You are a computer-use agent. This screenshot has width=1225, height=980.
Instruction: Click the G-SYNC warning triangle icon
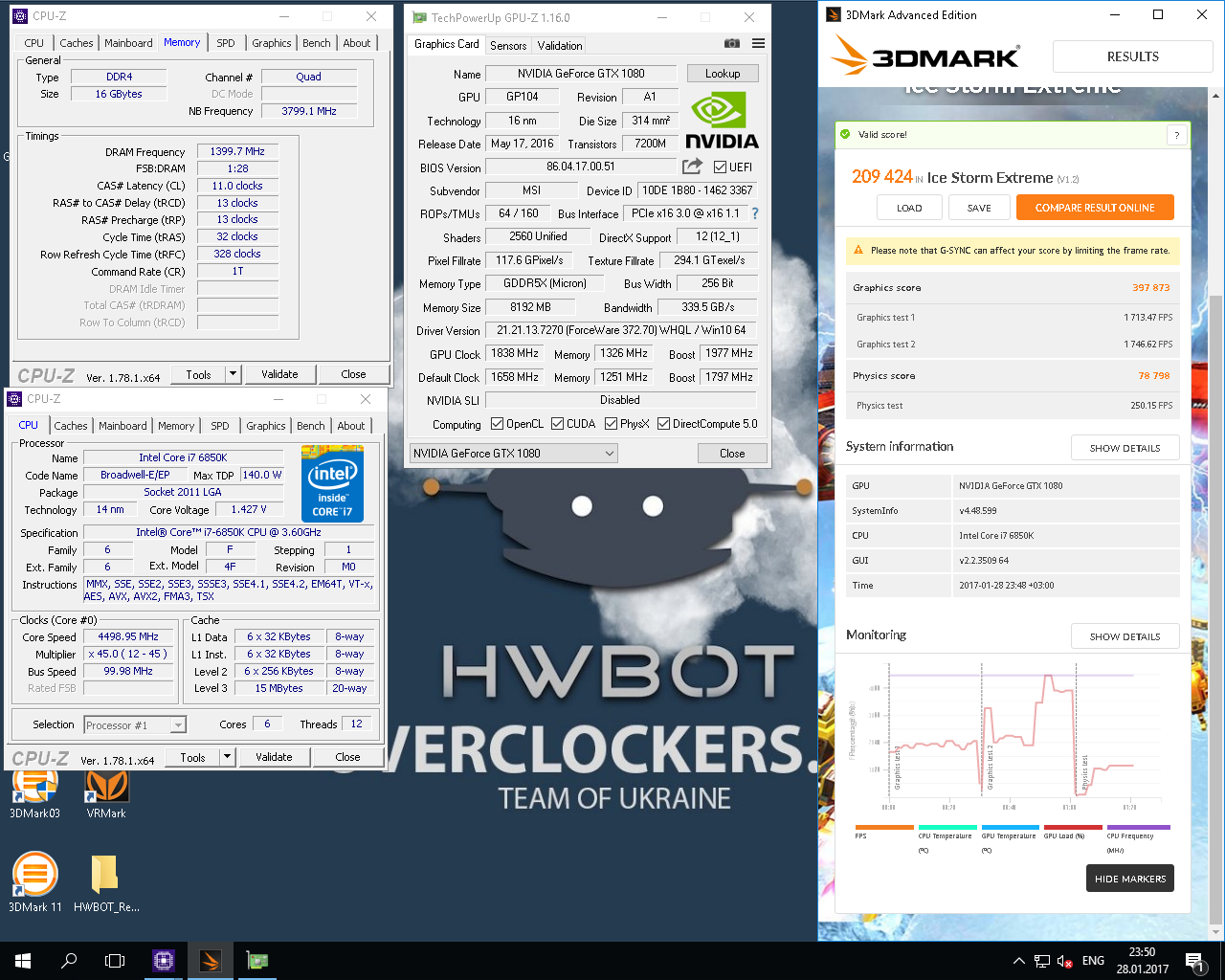857,250
